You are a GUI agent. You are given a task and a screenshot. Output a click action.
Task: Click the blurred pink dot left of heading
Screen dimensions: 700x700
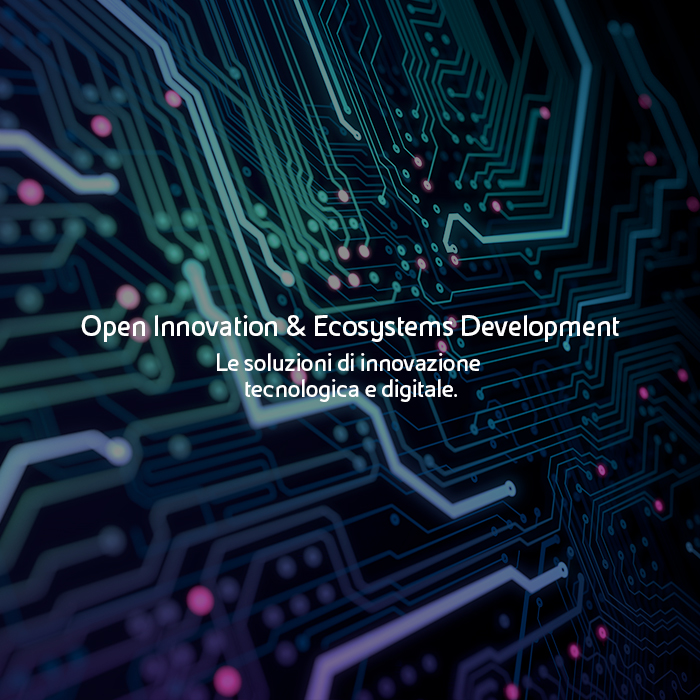128,297
